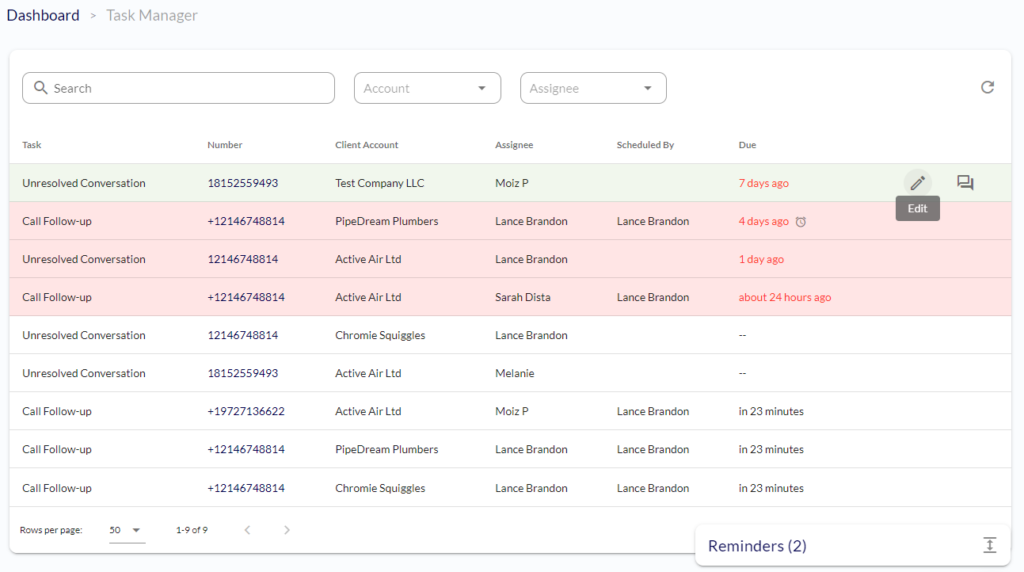Screen dimensions: 1024x572
Task: Select Moiz P Call Follow-up row +19727136622
Action: pyautogui.click(x=510, y=411)
